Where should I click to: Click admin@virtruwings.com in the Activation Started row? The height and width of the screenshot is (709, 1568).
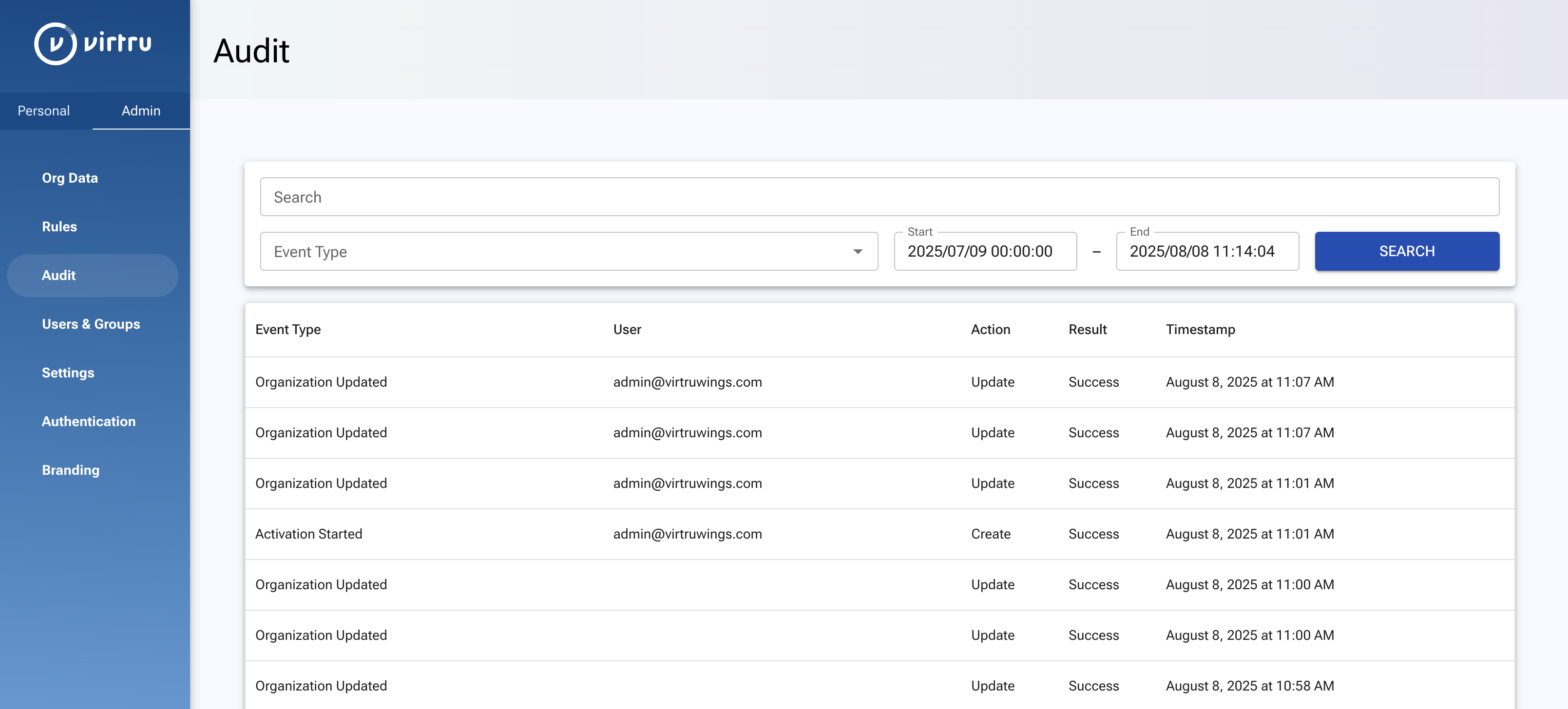click(687, 534)
